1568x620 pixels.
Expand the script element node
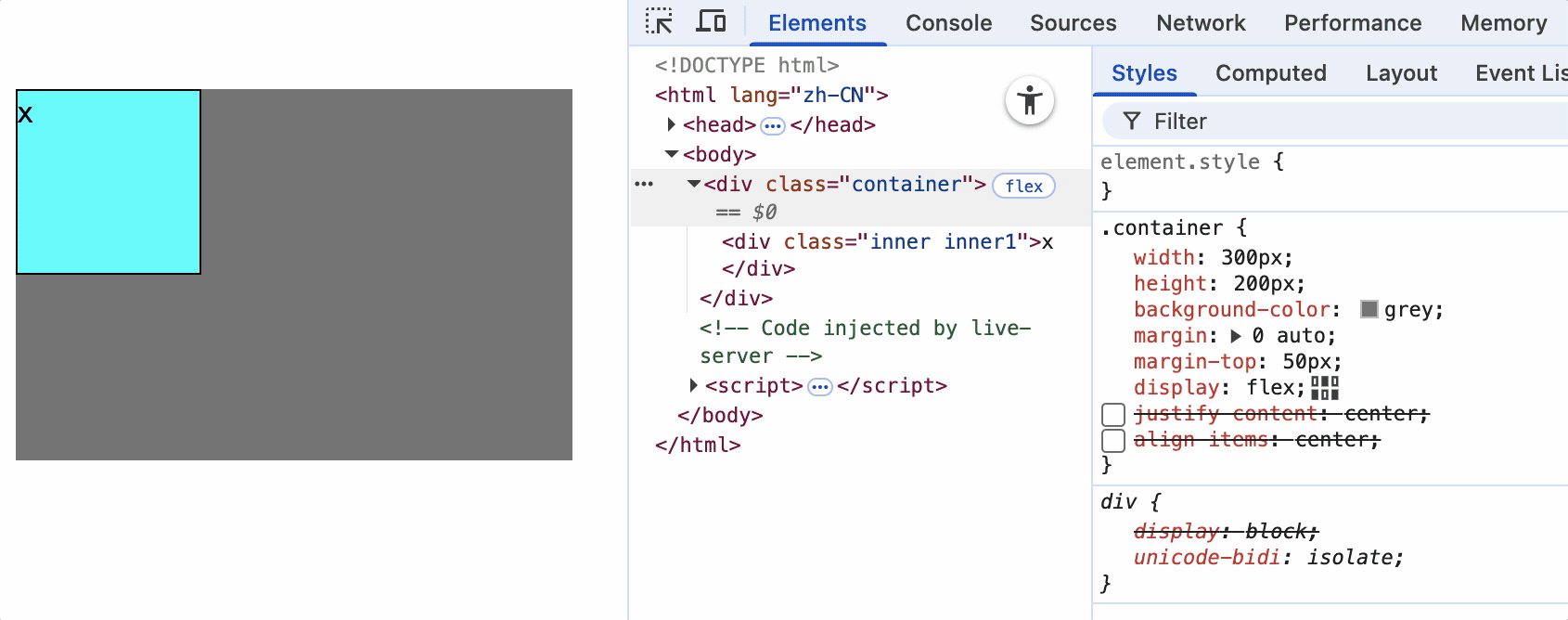pos(693,385)
